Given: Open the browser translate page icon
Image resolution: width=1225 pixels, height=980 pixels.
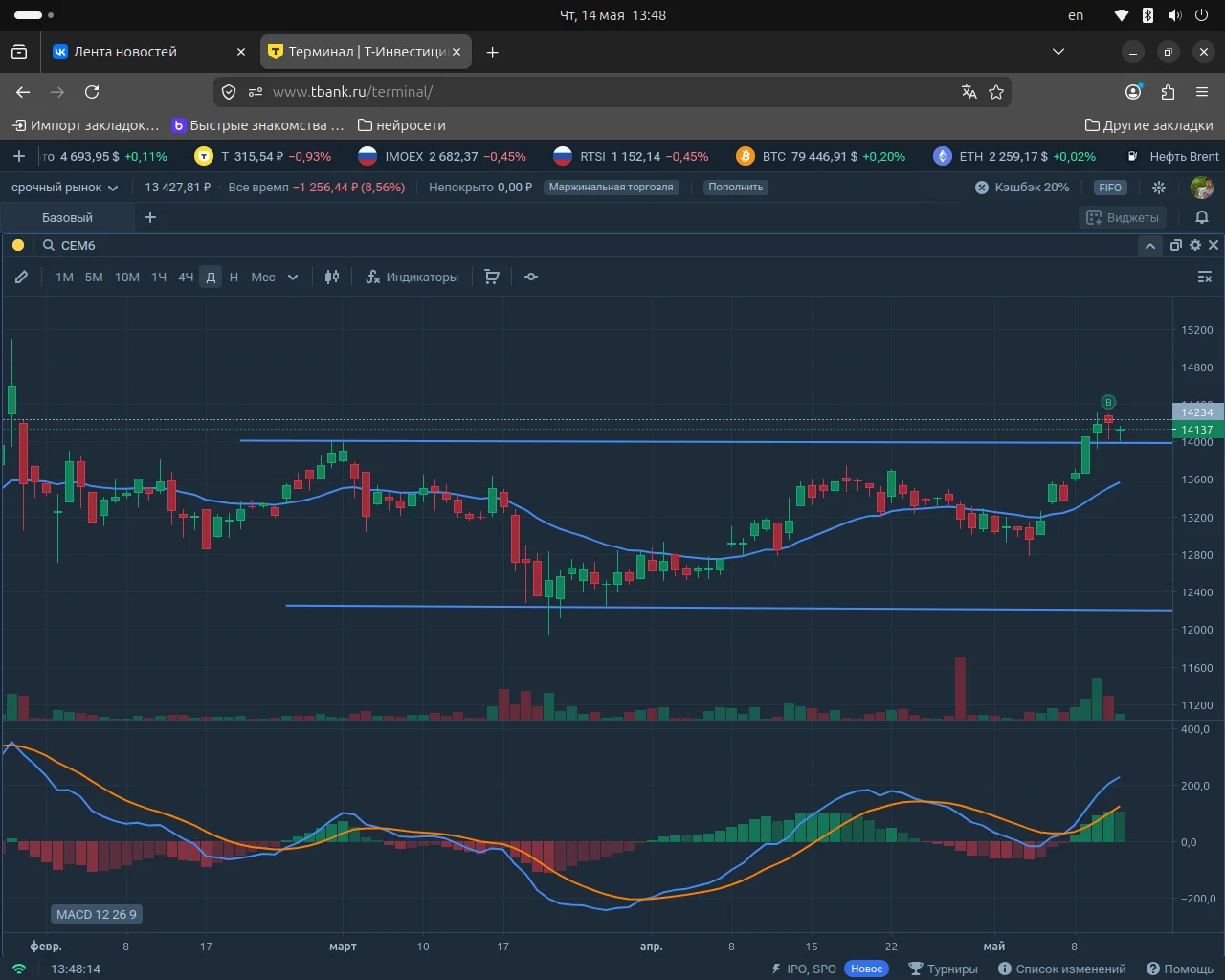Looking at the screenshot, I should (x=969, y=92).
